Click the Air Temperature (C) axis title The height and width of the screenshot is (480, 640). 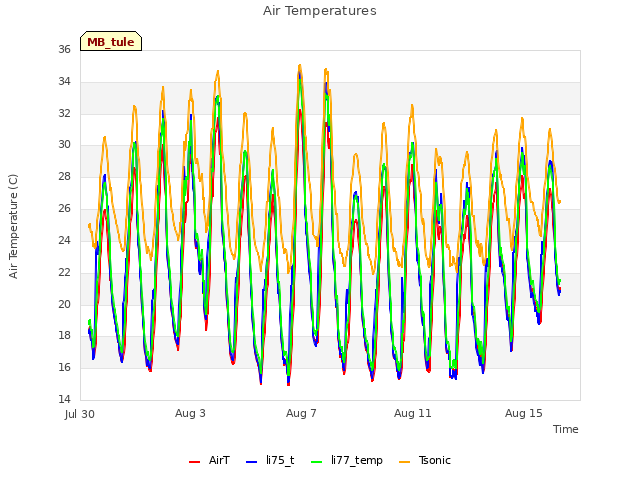tap(13, 226)
